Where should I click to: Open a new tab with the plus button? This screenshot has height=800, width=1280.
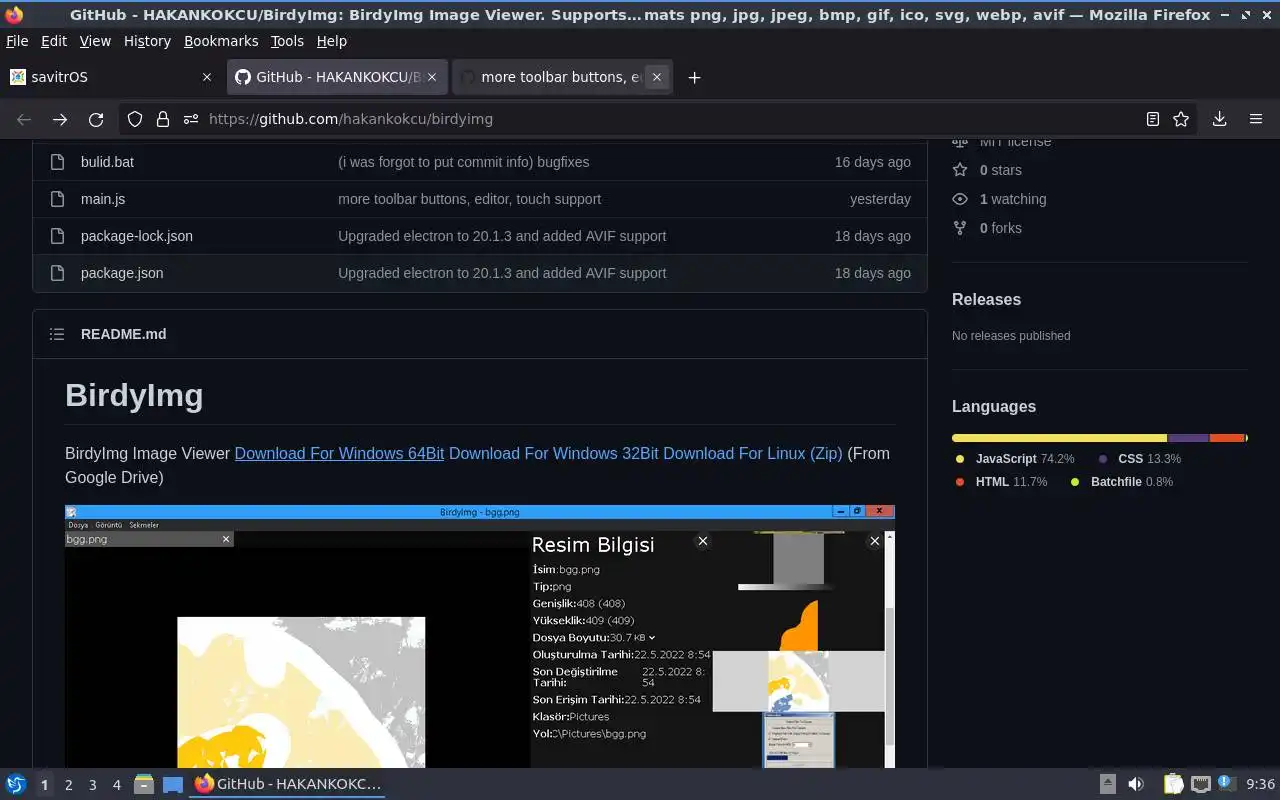coord(694,77)
